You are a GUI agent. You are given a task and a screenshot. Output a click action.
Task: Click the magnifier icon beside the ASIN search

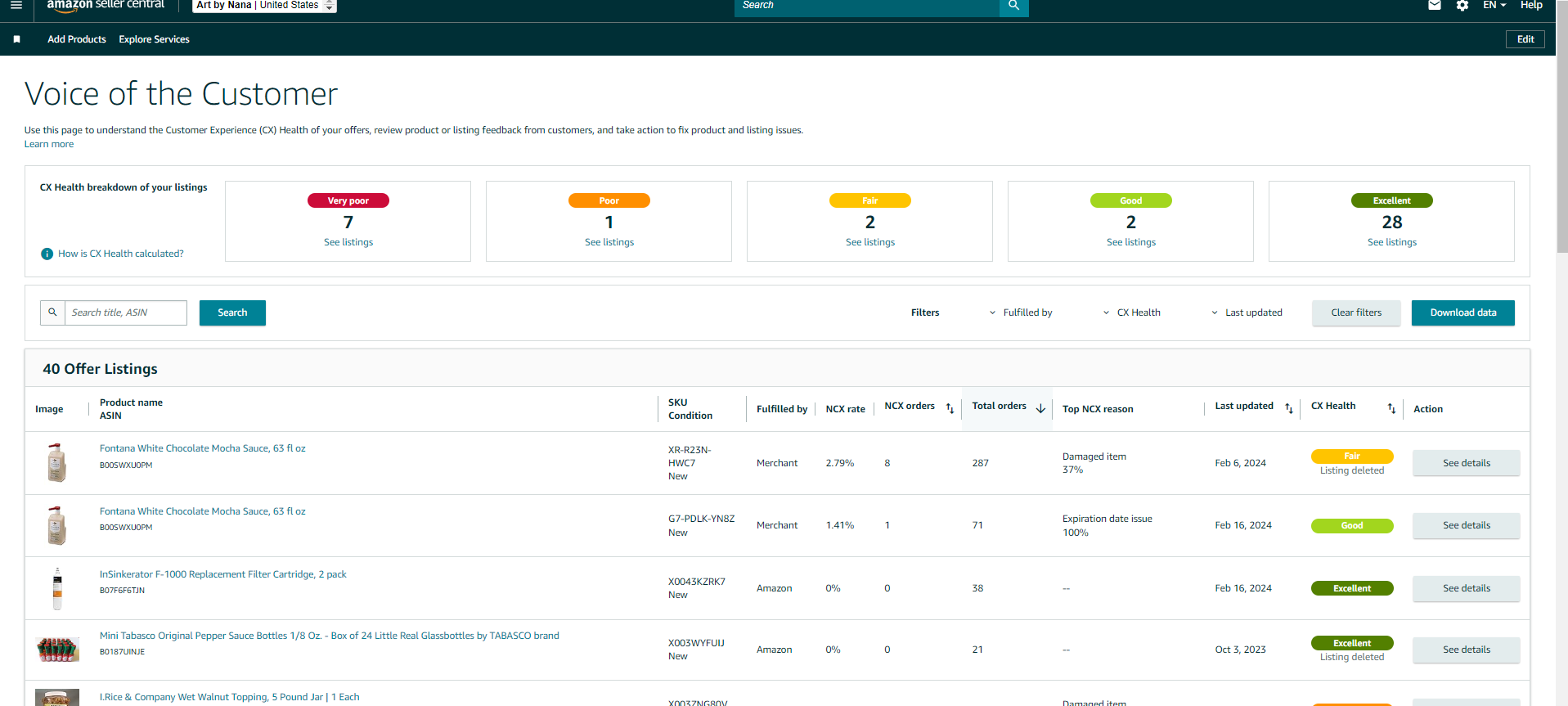52,313
